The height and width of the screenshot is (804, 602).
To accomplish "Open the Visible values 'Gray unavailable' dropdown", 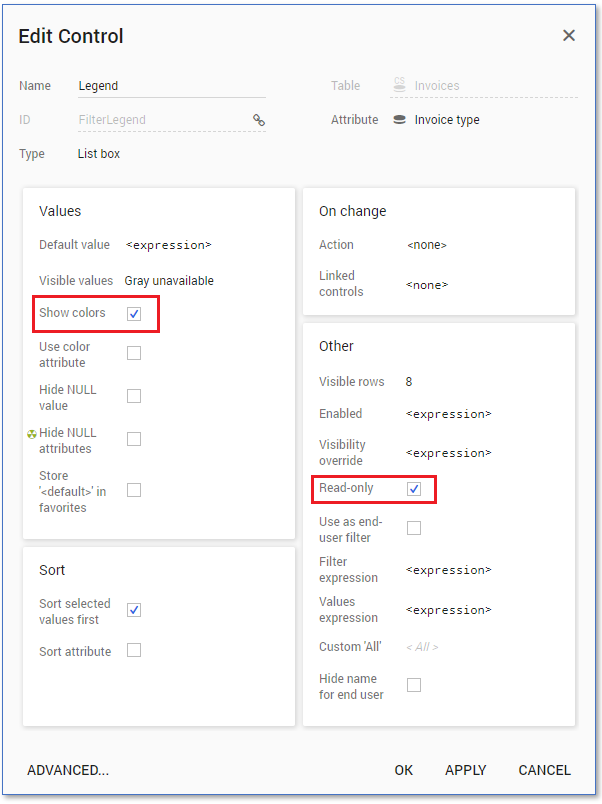I will click(x=169, y=281).
